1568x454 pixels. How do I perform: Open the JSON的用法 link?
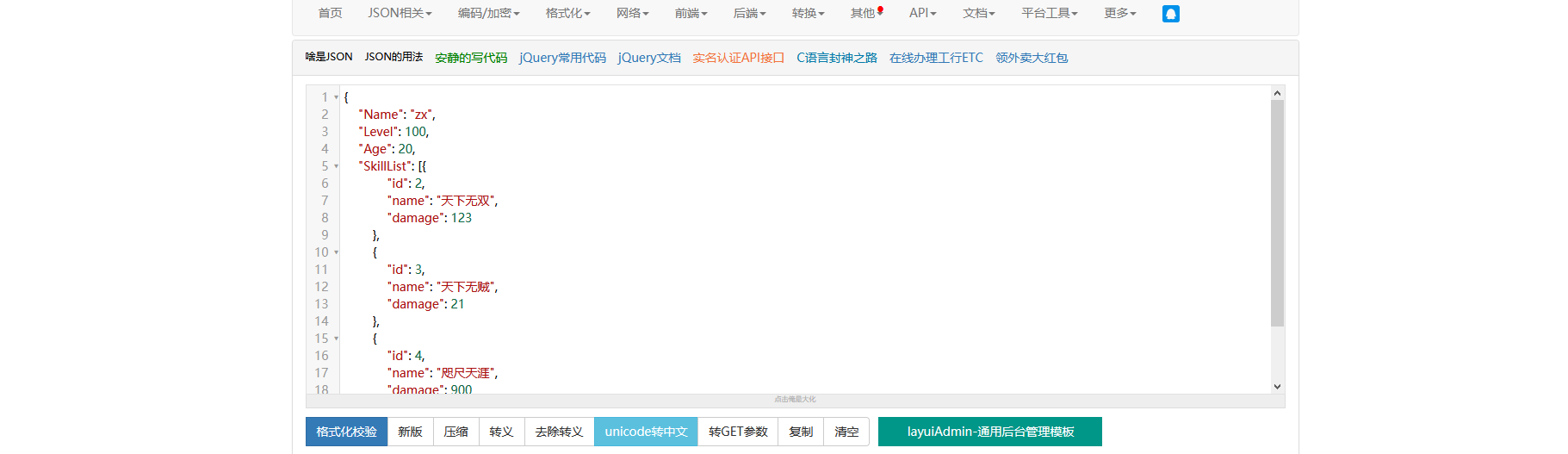pos(394,57)
